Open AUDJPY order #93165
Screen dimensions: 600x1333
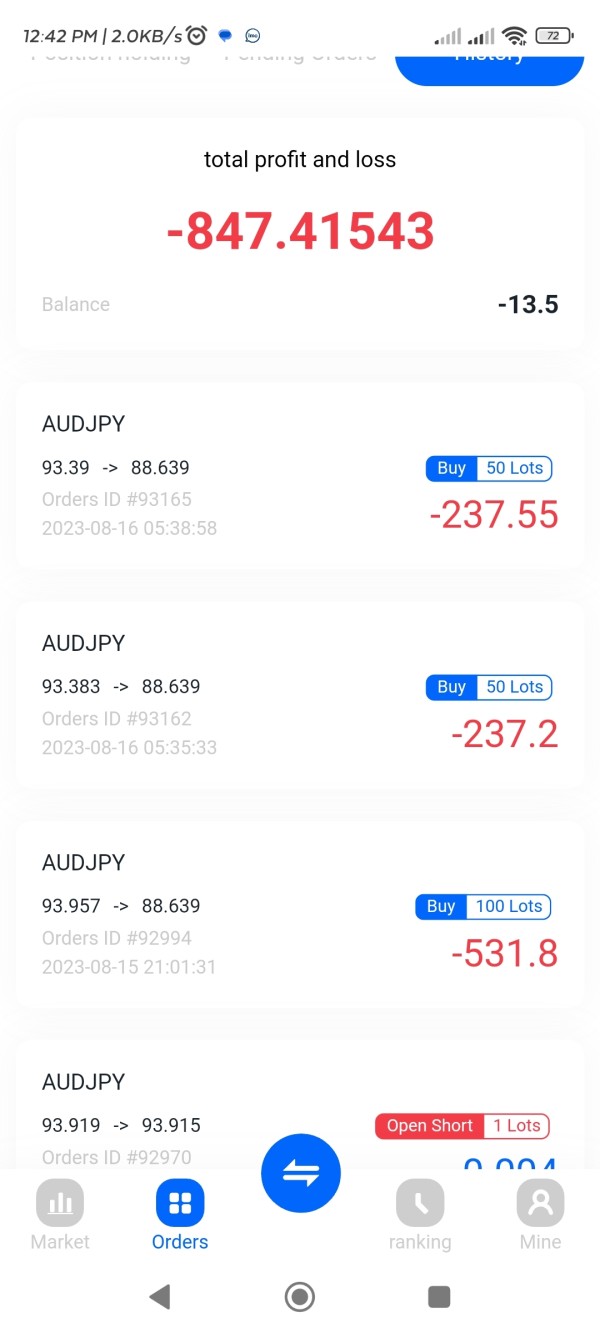coord(200,475)
